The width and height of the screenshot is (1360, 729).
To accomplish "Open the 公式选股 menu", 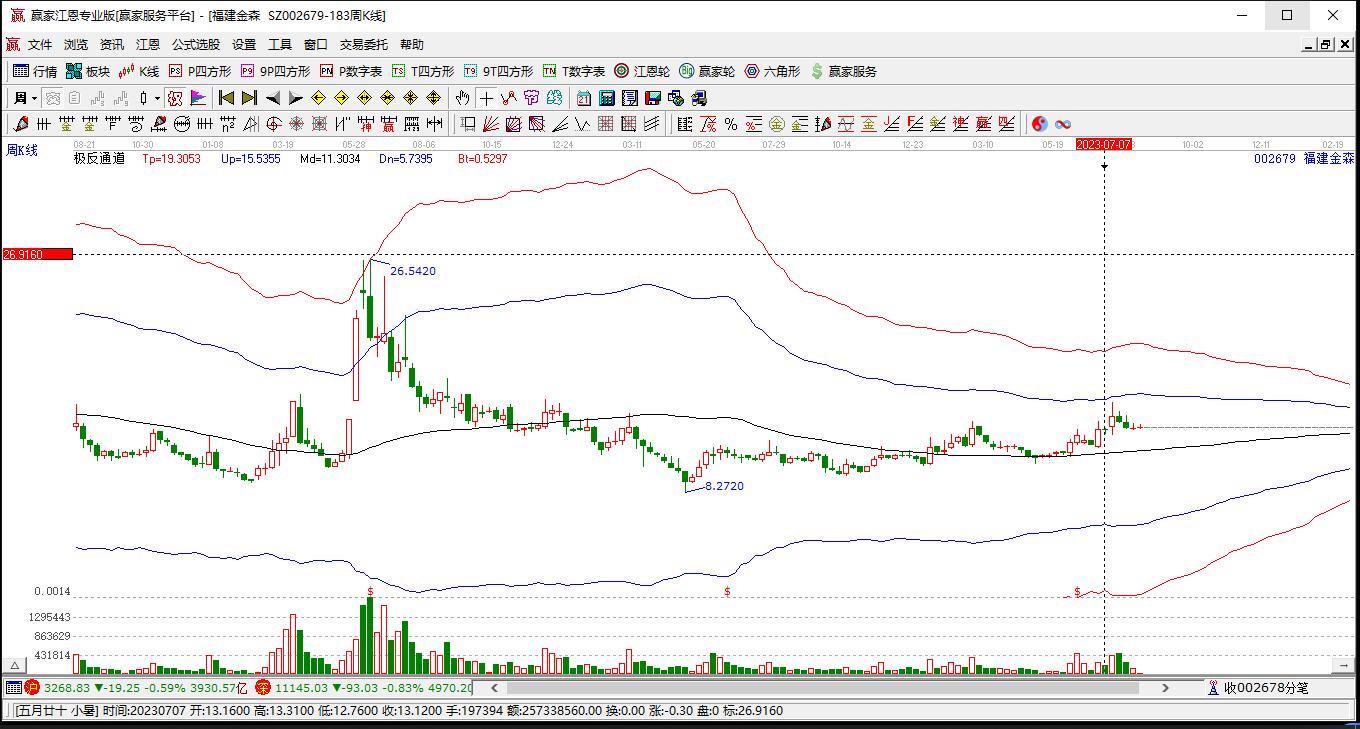I will [195, 45].
